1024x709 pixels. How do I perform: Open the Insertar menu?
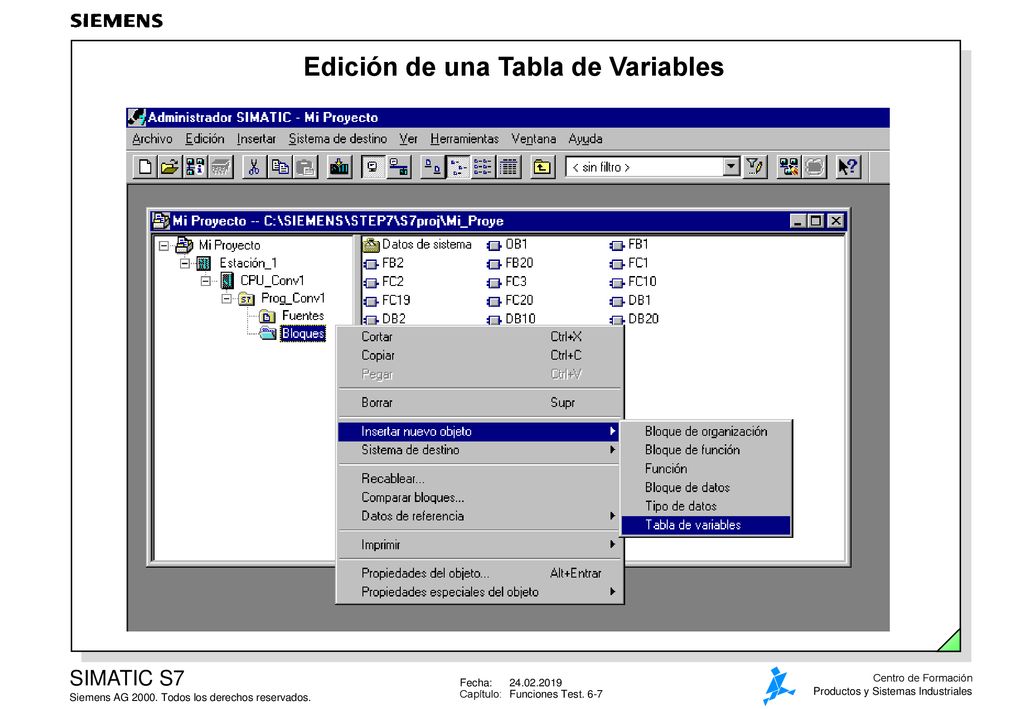click(256, 139)
